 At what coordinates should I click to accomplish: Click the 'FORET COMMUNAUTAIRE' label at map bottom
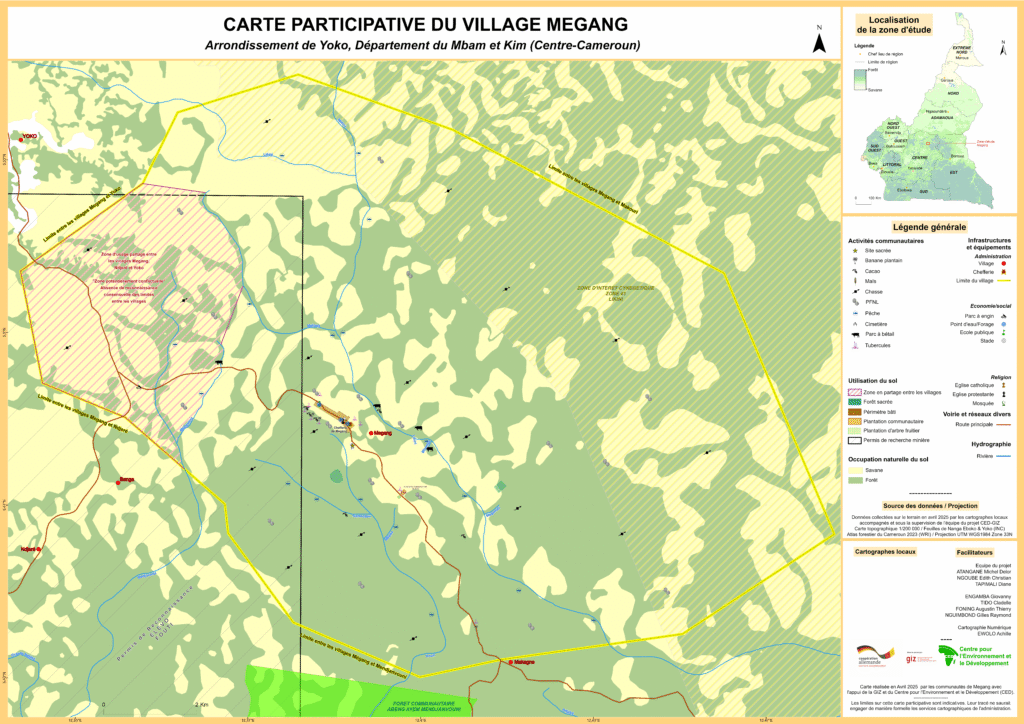424,704
